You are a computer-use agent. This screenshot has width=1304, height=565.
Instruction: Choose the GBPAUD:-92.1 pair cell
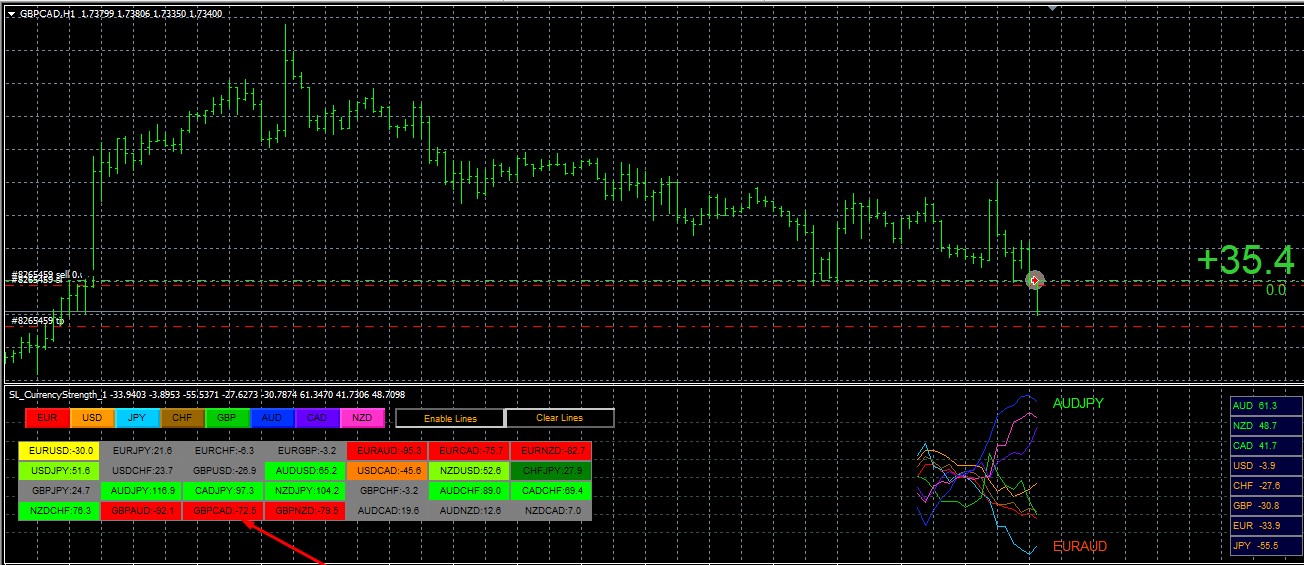point(141,511)
